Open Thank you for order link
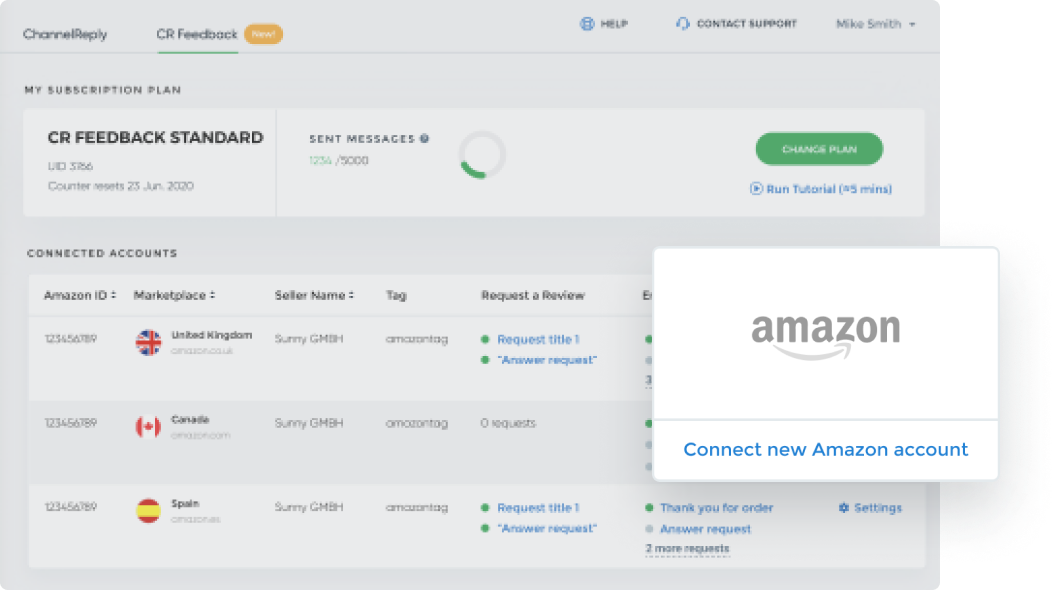This screenshot has height=590, width=1060. click(717, 508)
